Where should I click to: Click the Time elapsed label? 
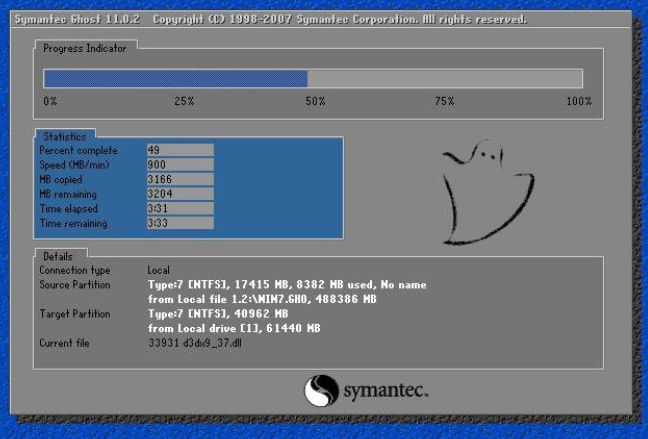[x=69, y=209]
